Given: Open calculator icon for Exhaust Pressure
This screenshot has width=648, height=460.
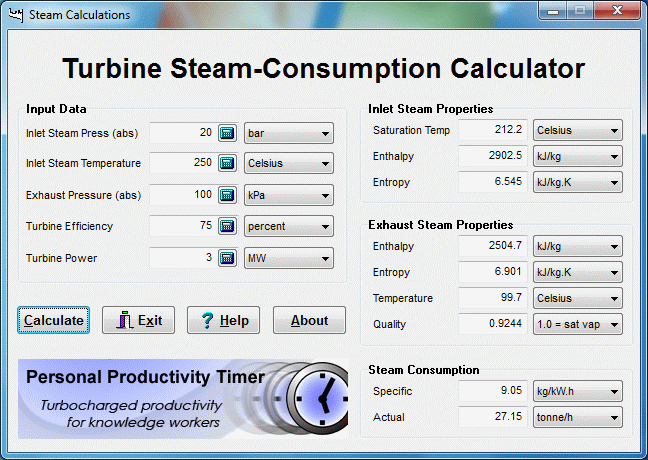Looking at the screenshot, I should [227, 195].
